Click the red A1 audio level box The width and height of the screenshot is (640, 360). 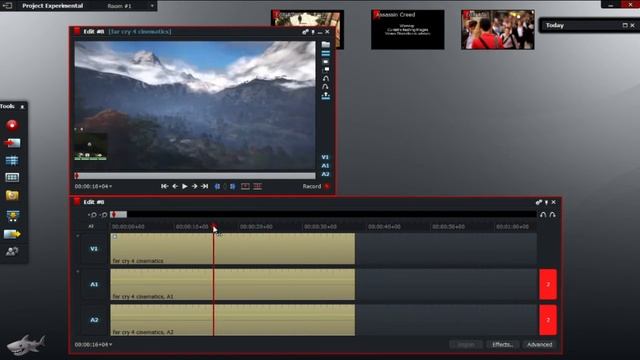548,284
